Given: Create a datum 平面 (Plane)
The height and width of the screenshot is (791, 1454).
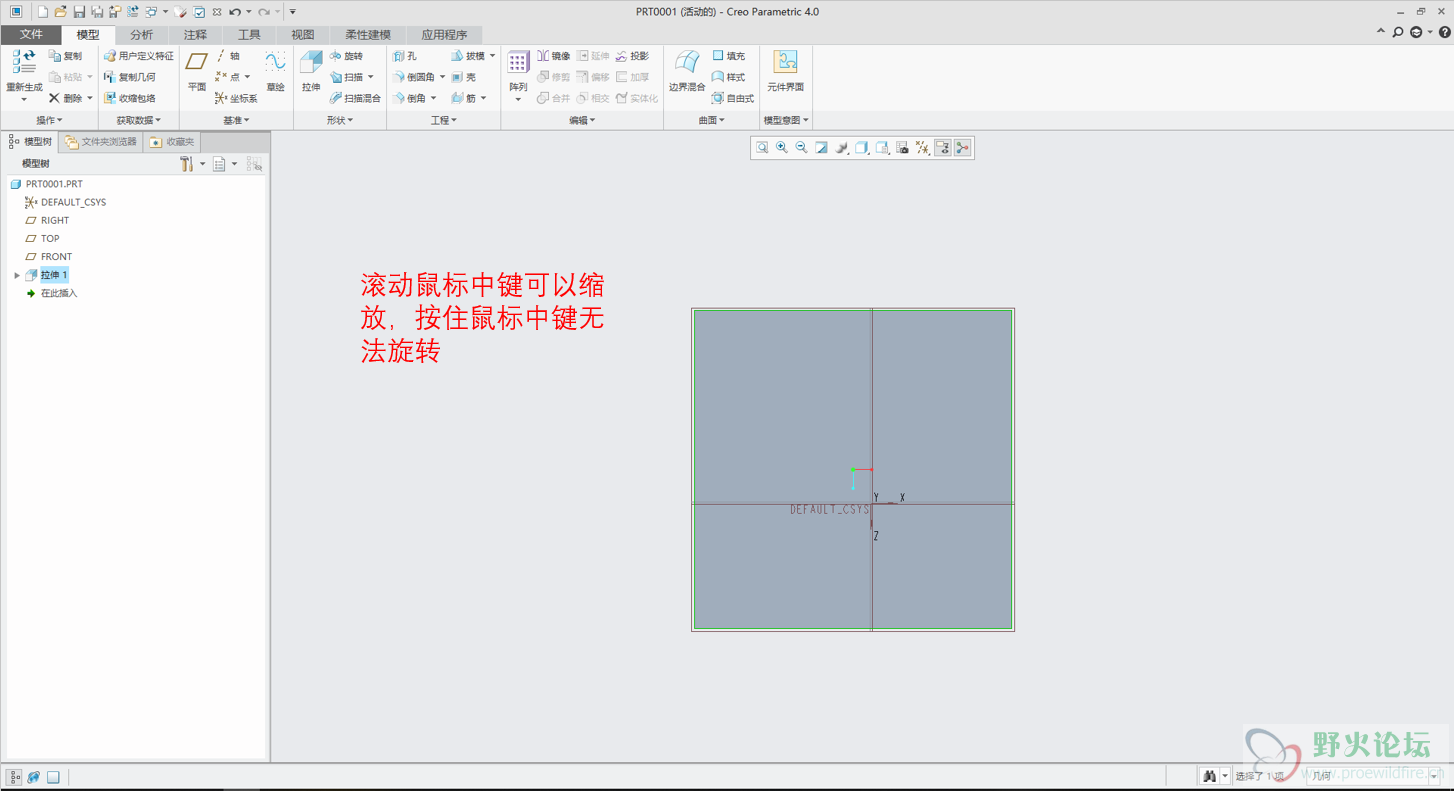Looking at the screenshot, I should pos(197,72).
